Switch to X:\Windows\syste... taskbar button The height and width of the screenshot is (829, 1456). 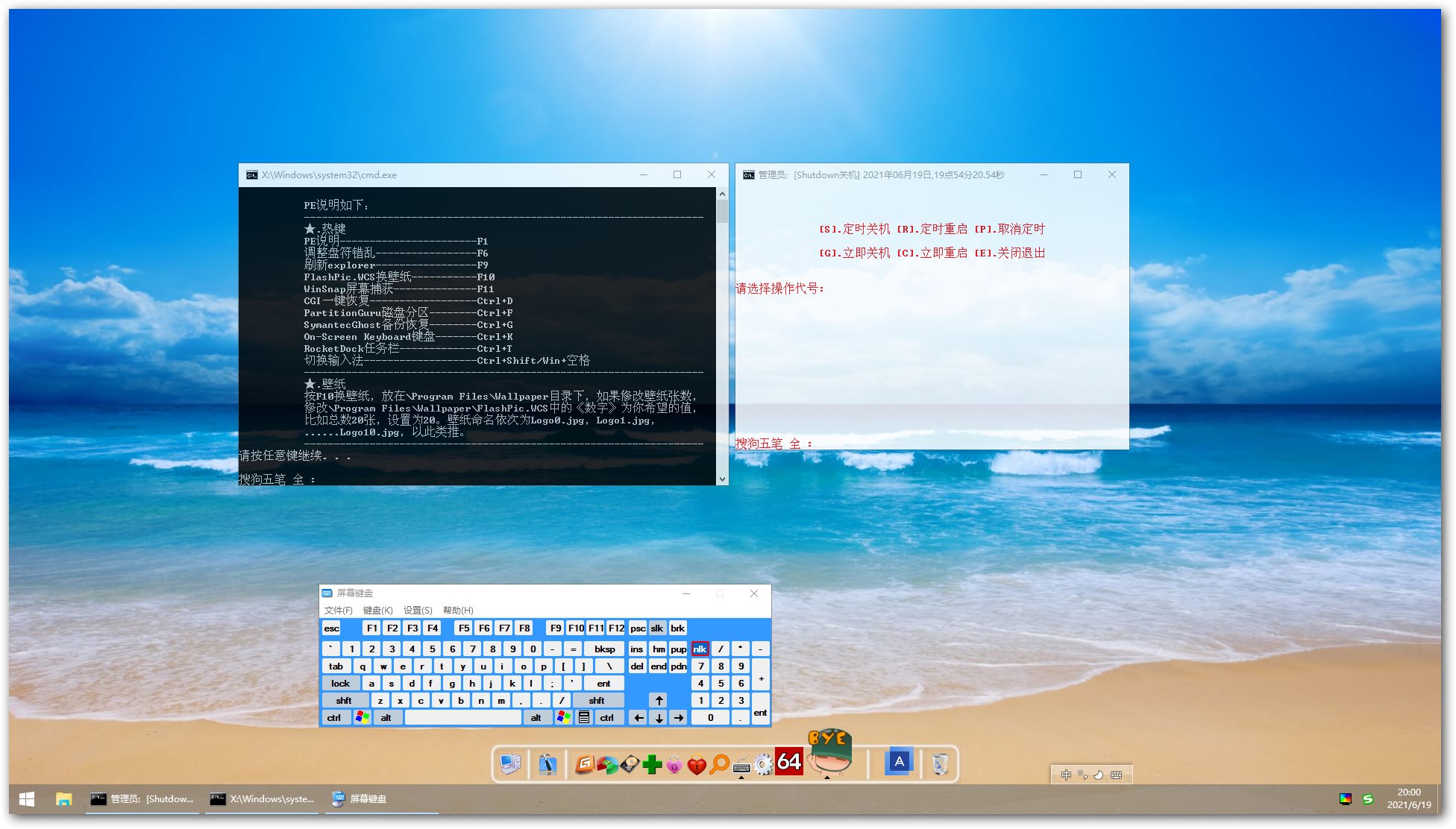point(262,799)
